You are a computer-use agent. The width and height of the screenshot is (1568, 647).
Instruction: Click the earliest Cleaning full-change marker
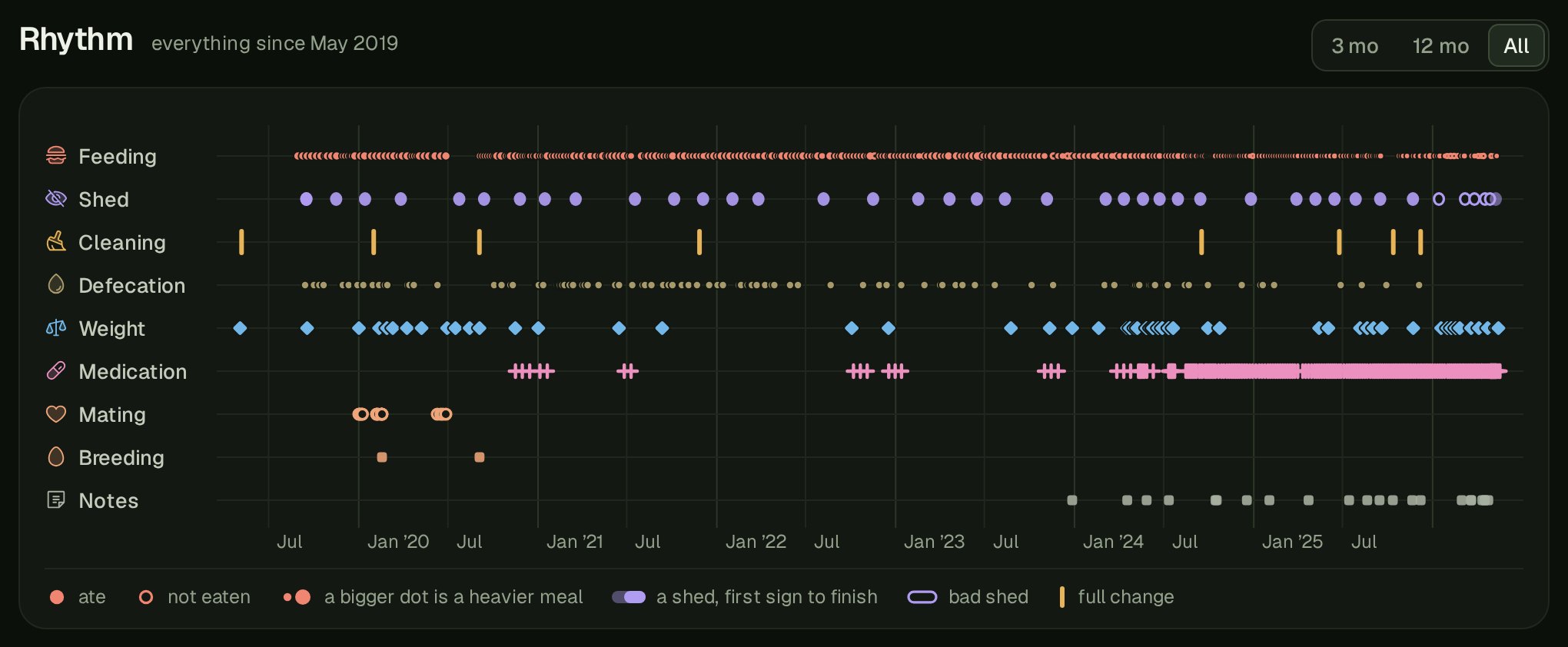pos(241,242)
